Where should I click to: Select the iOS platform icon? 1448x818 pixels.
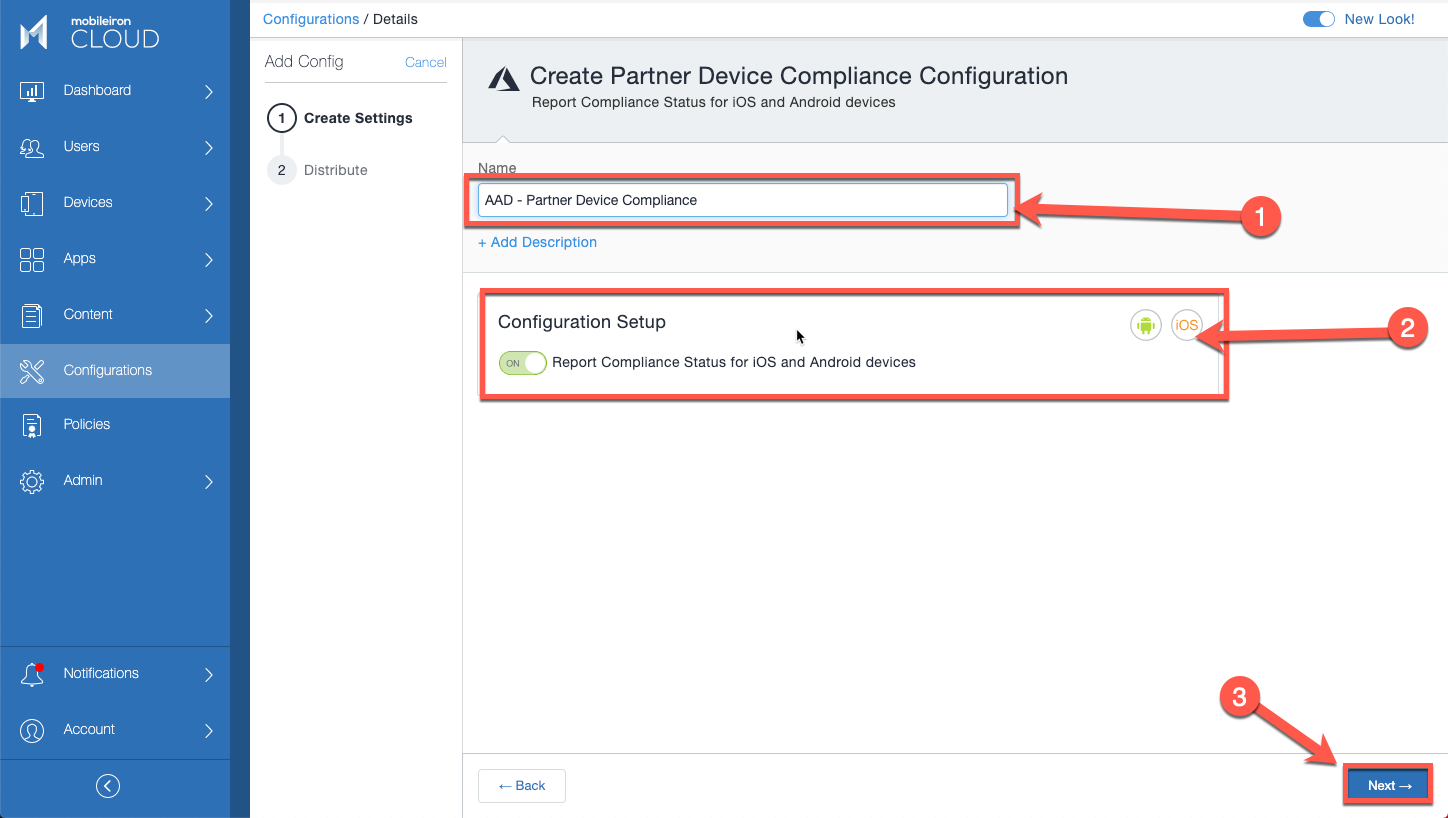click(x=1186, y=324)
